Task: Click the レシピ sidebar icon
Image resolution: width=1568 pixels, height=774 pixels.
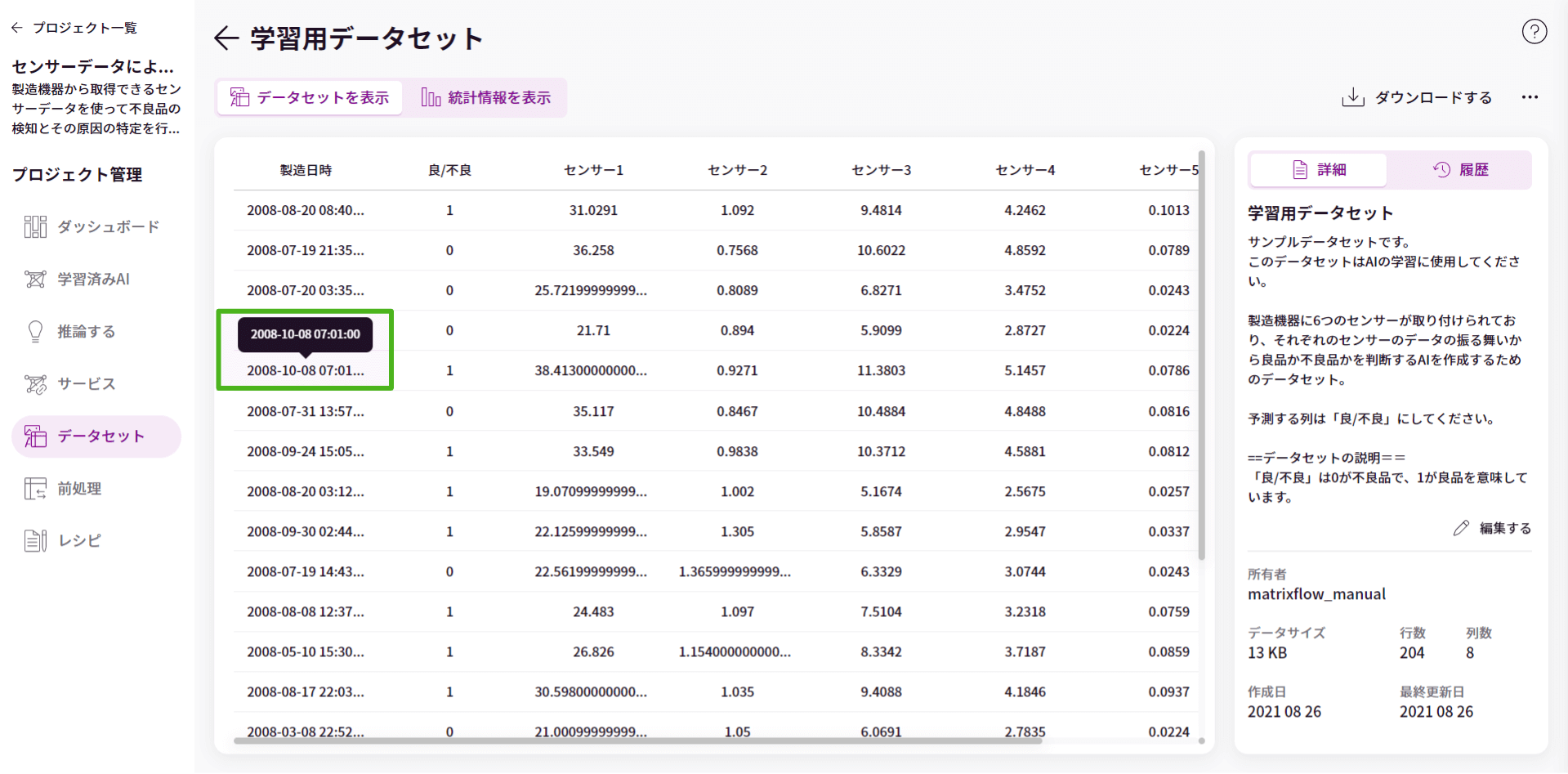Action: (x=35, y=540)
